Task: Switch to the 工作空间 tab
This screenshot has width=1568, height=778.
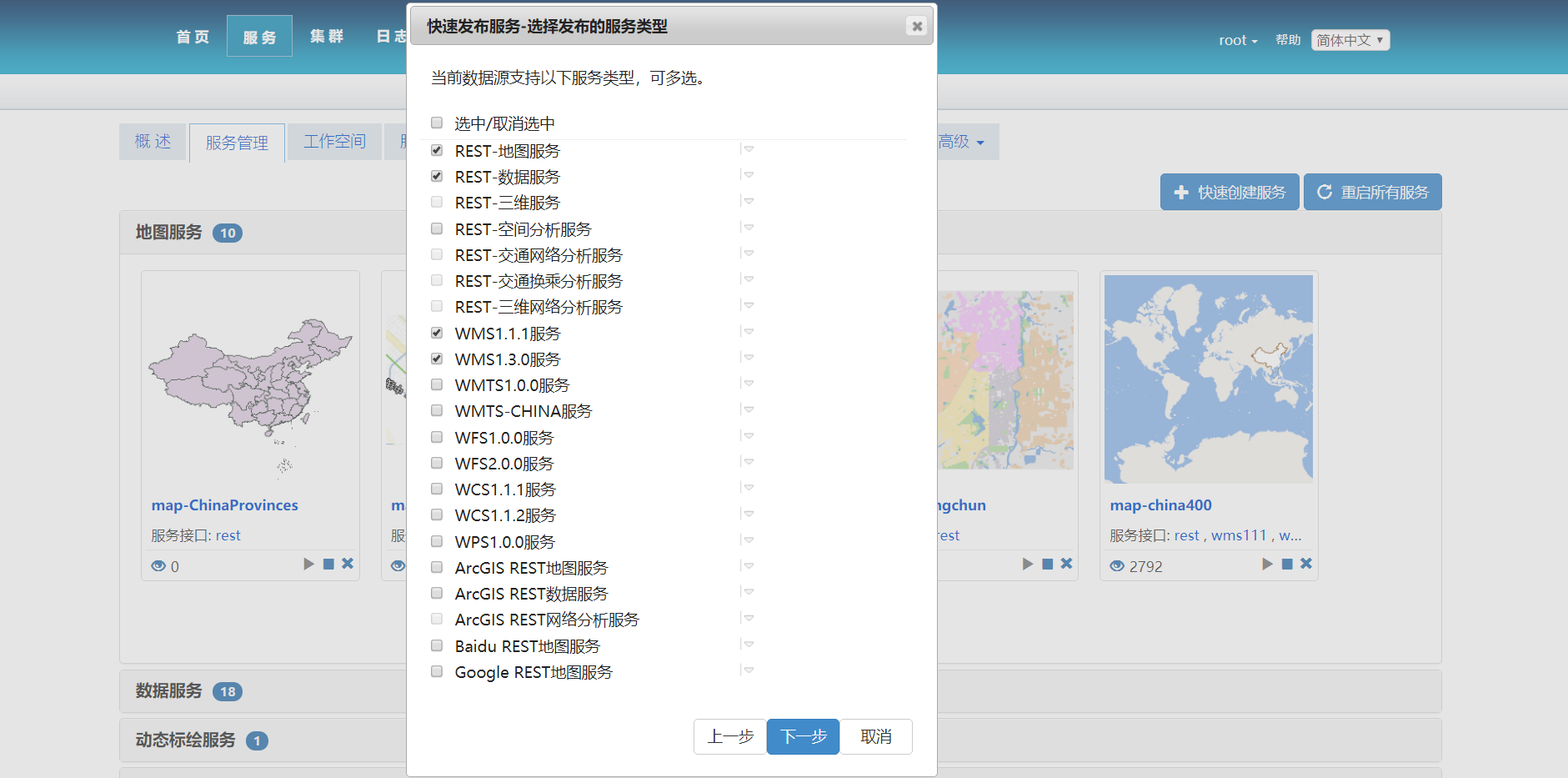Action: [333, 141]
